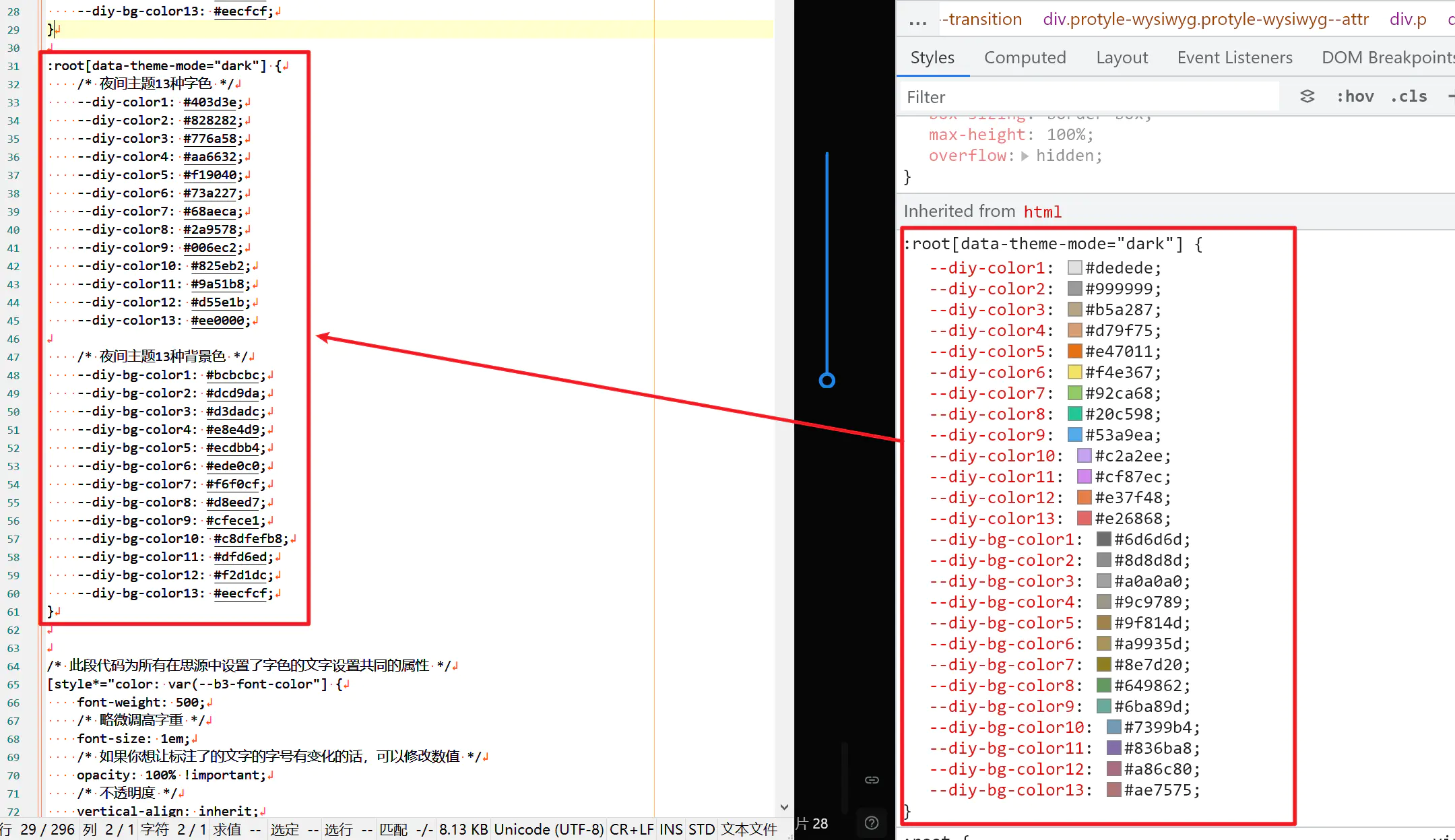Open the Unicode (UTF-8) encoding selector
Screen dimensions: 1455x840
pyautogui.click(x=548, y=829)
